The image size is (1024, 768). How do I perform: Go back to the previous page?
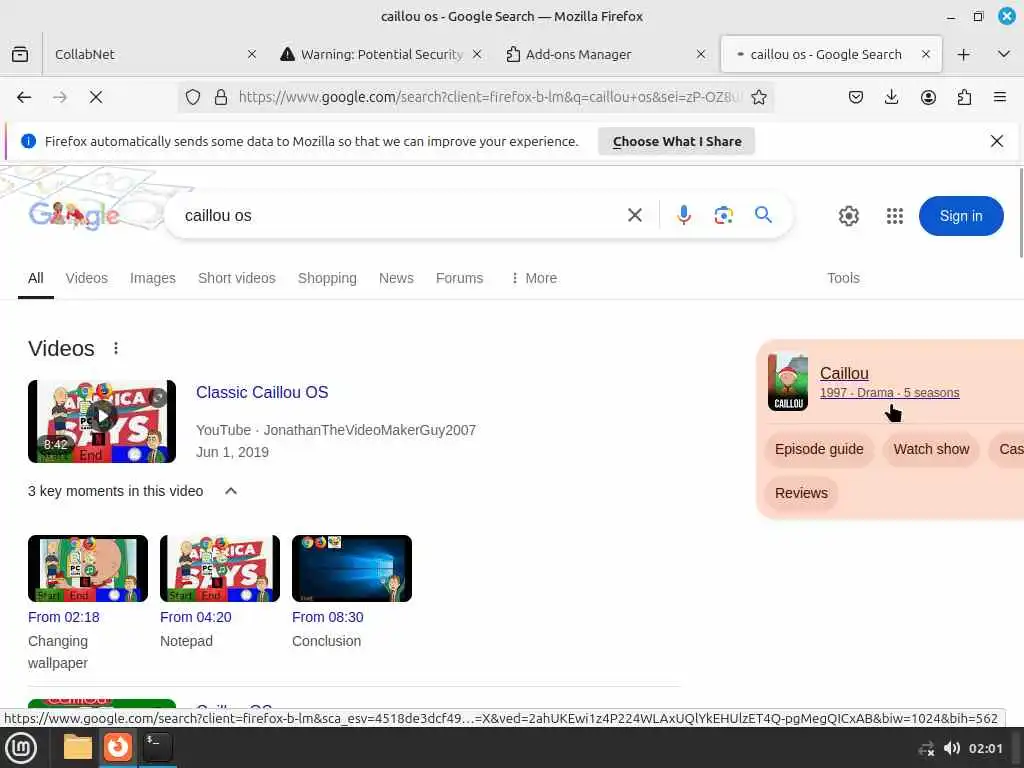click(24, 97)
